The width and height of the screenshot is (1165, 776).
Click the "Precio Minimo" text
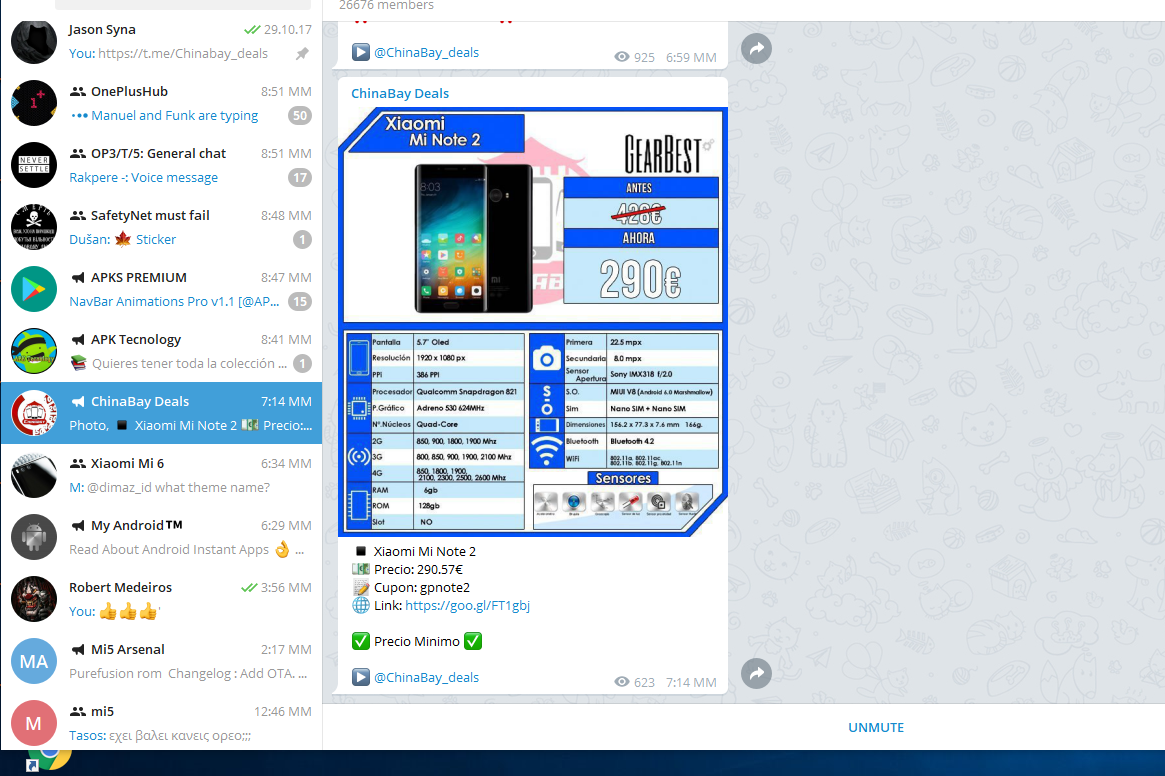click(417, 641)
